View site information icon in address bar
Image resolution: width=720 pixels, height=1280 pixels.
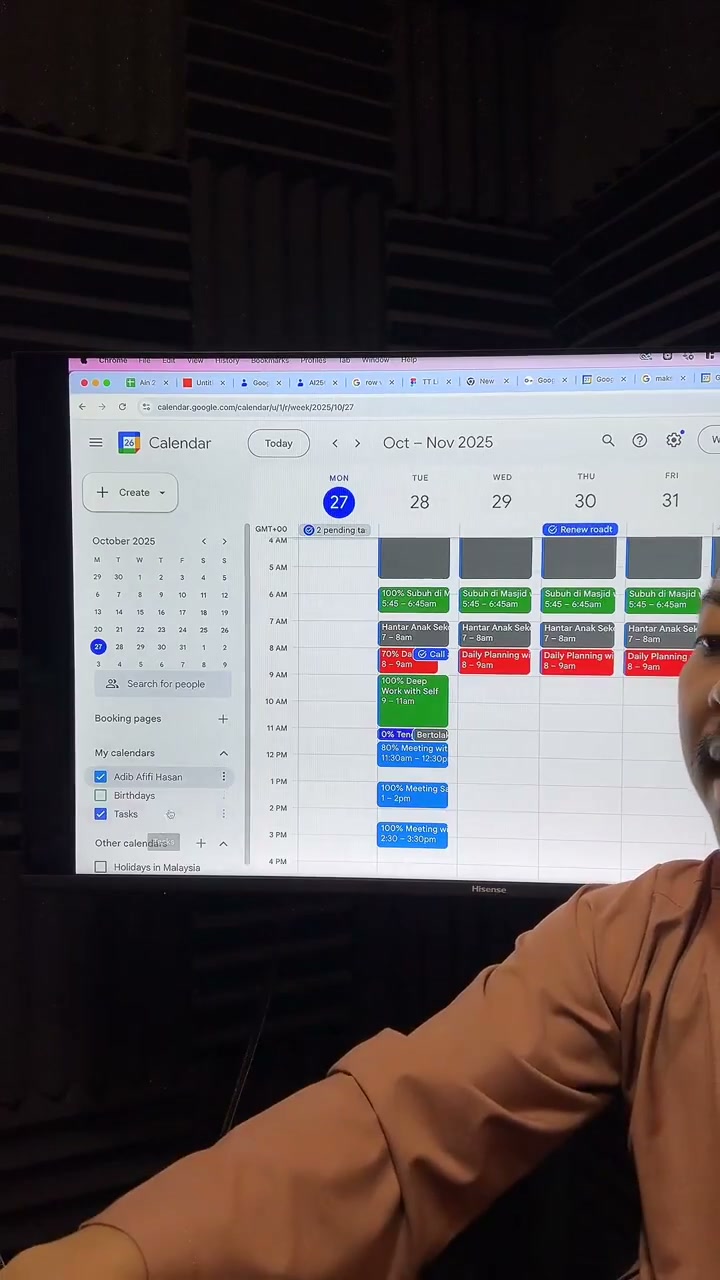coord(146,407)
